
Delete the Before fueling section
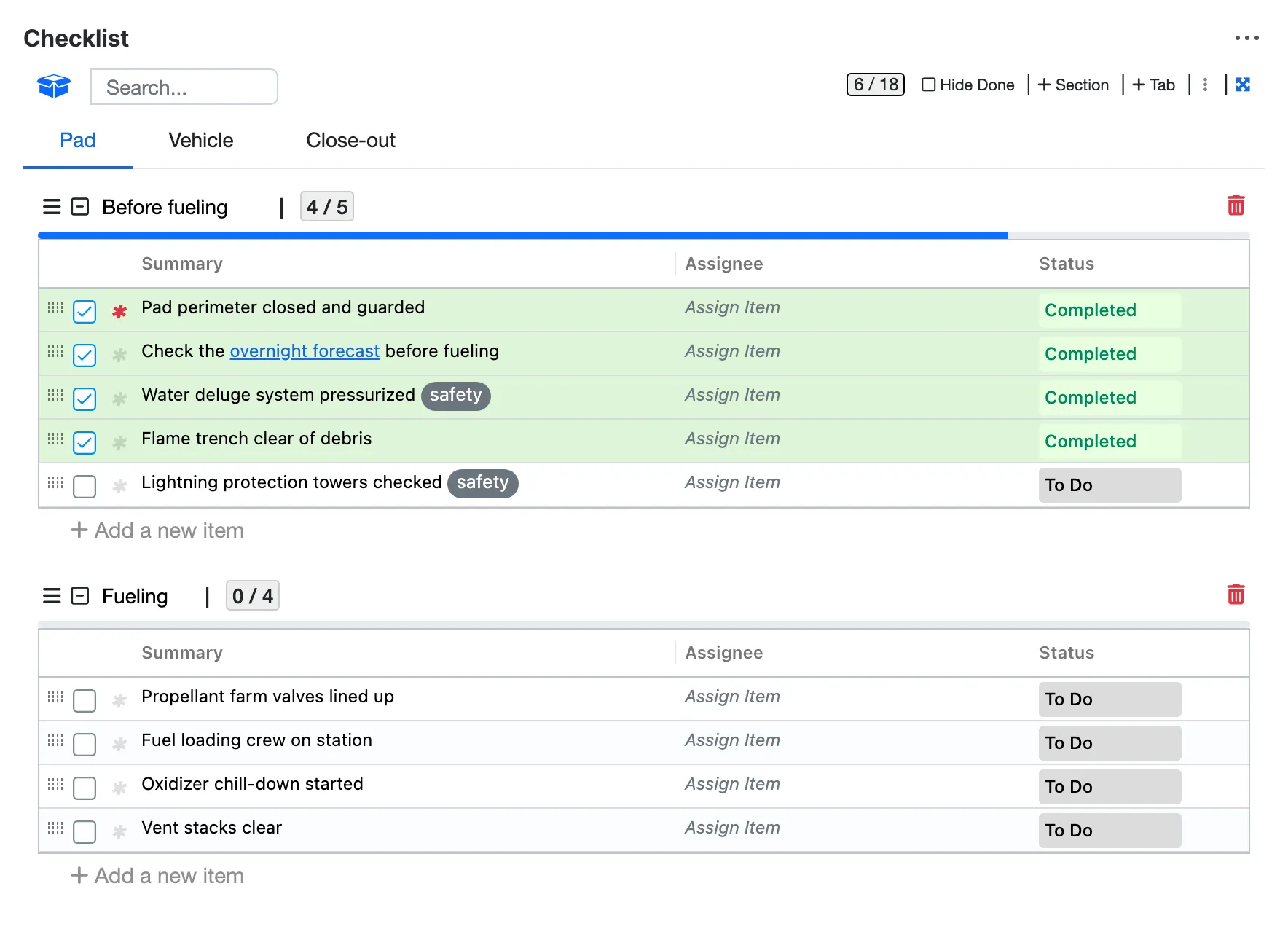(x=1236, y=205)
